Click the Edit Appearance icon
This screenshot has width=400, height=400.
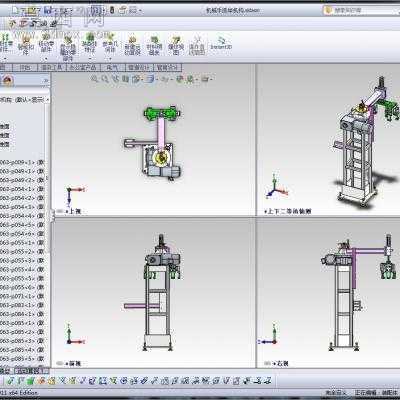point(179,79)
